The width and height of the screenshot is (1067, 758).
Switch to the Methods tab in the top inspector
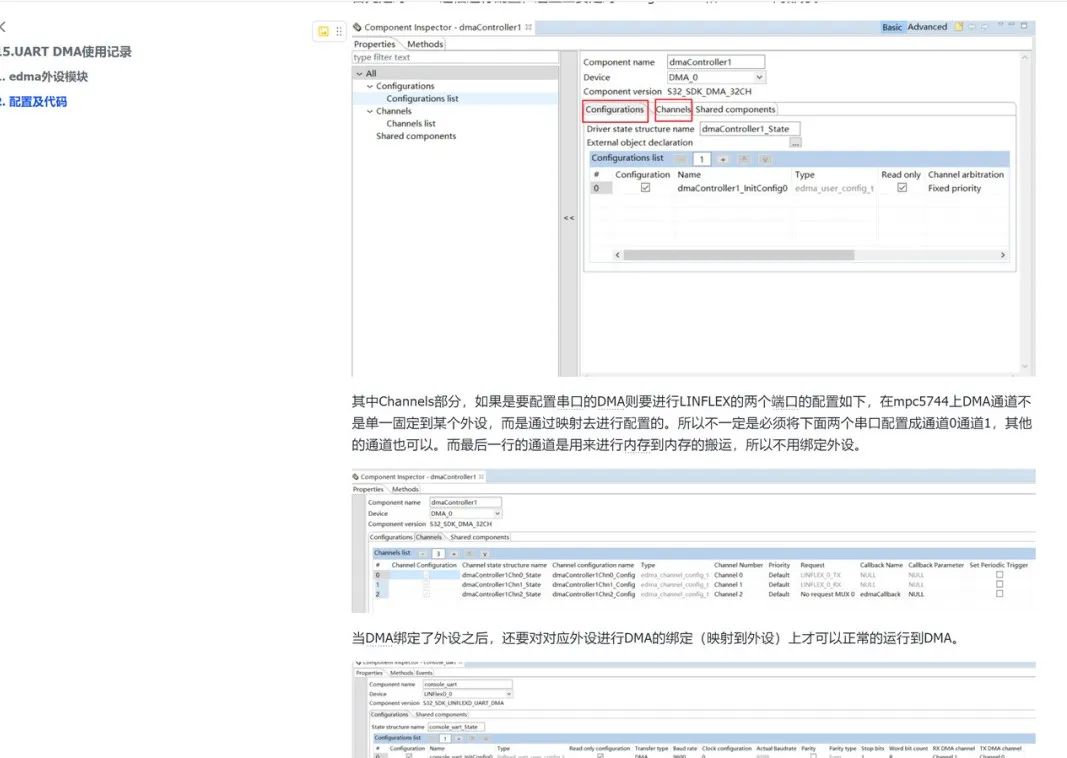pos(425,44)
